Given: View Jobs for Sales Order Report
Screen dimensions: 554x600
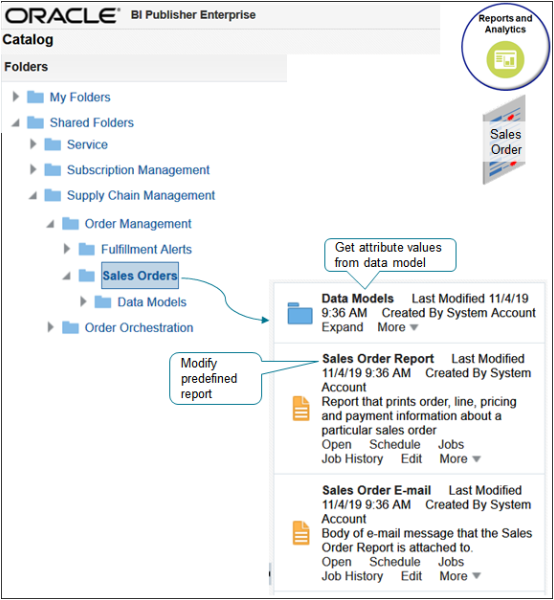Looking at the screenshot, I should click(451, 444).
